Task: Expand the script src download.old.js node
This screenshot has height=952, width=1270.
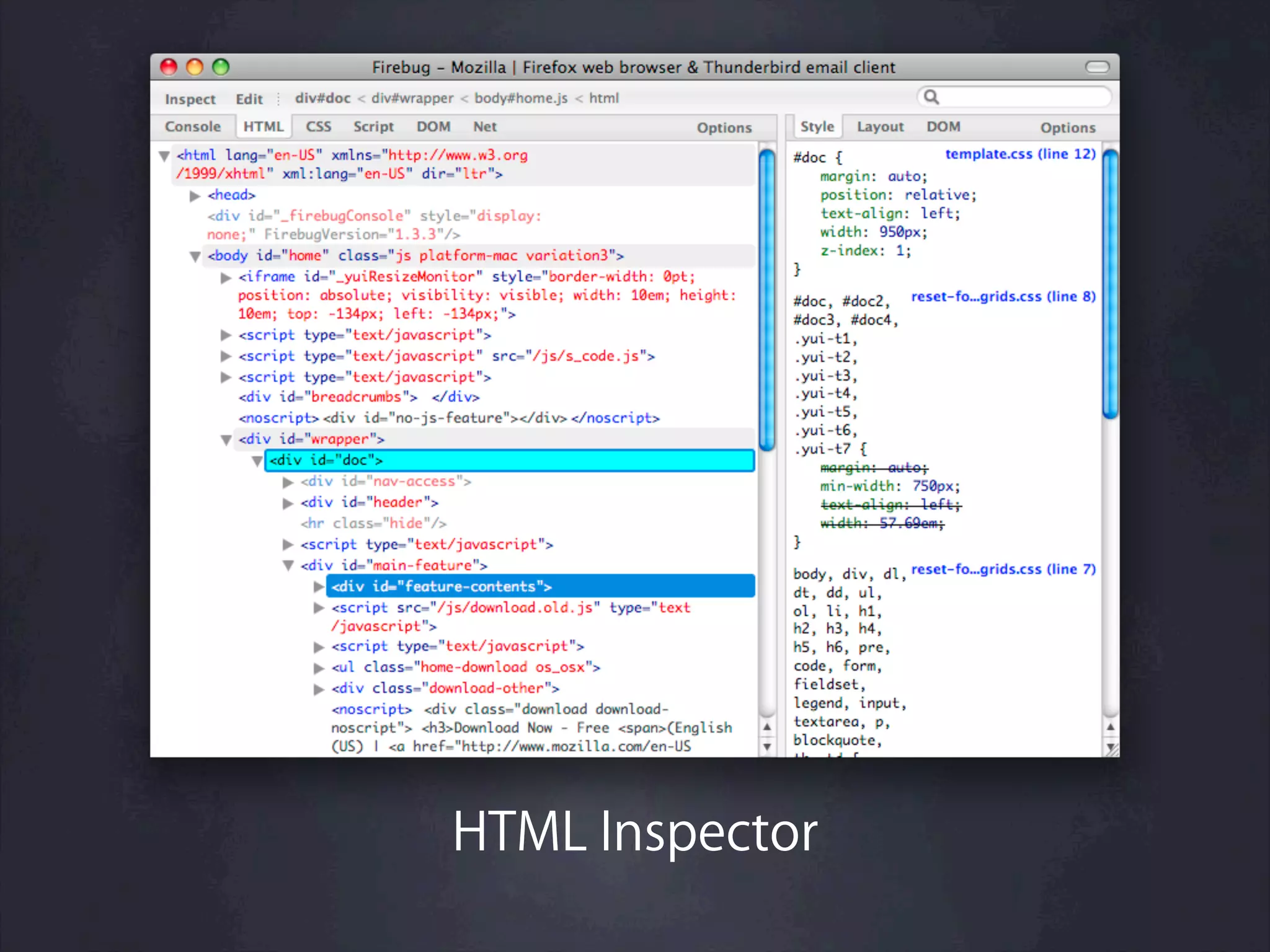Action: click(319, 608)
